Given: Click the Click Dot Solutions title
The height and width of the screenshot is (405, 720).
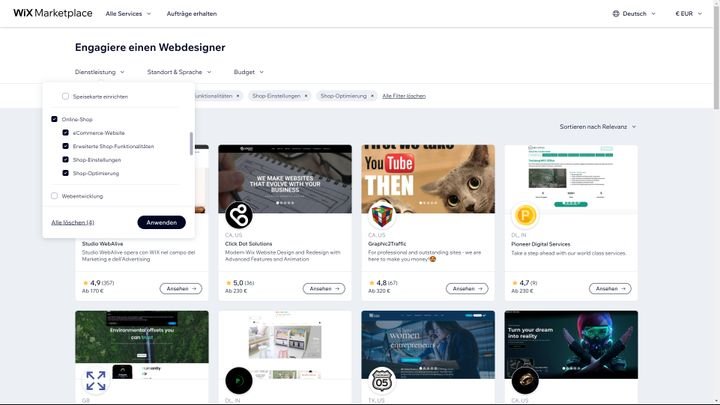Looking at the screenshot, I should 248,244.
